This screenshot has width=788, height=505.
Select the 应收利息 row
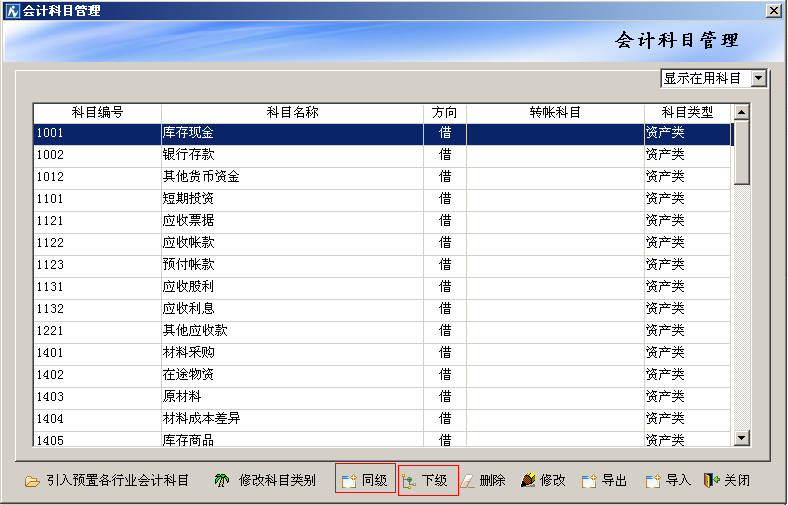pos(382,309)
